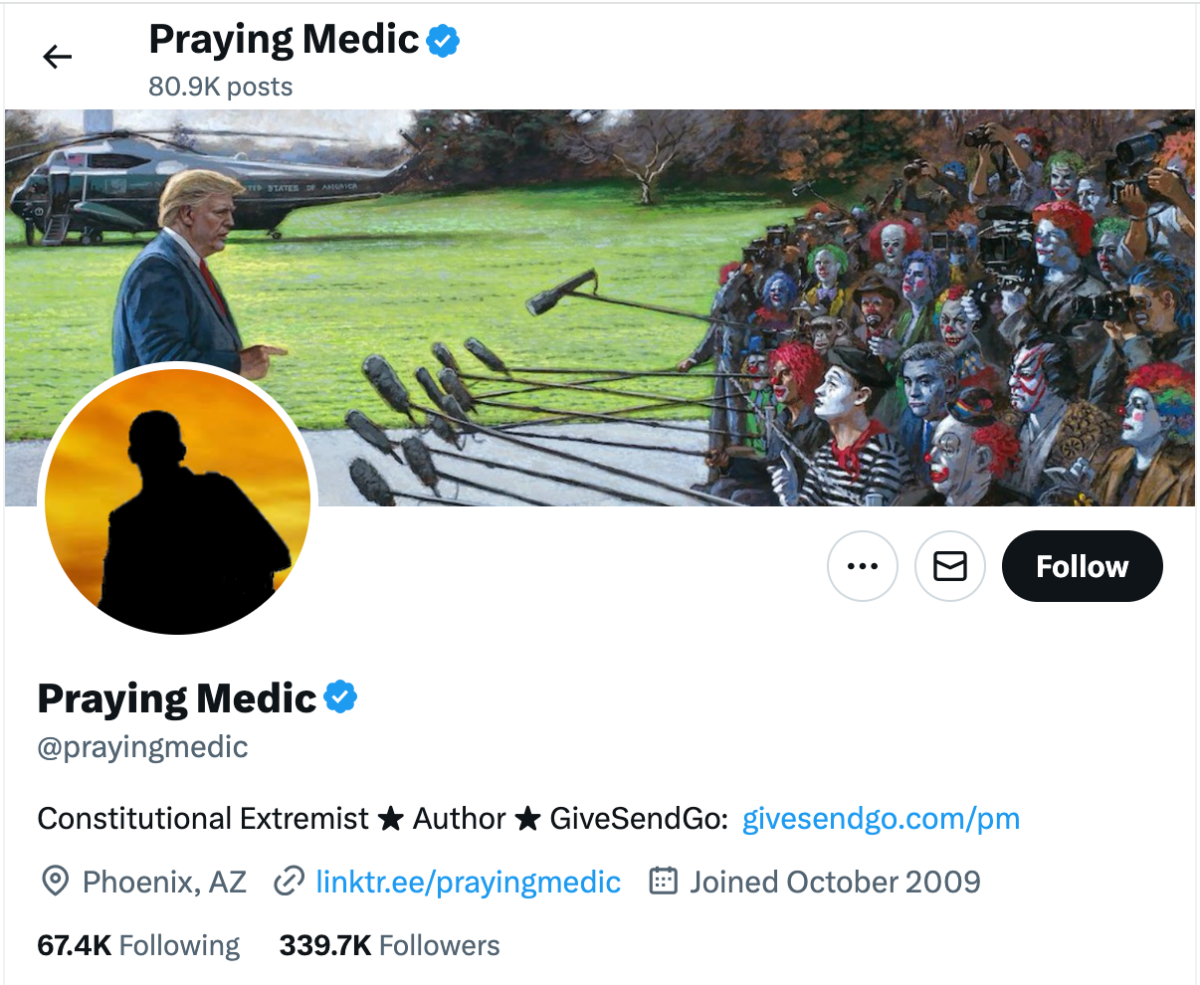Click the chain link icon
1200x985 pixels.
click(289, 881)
